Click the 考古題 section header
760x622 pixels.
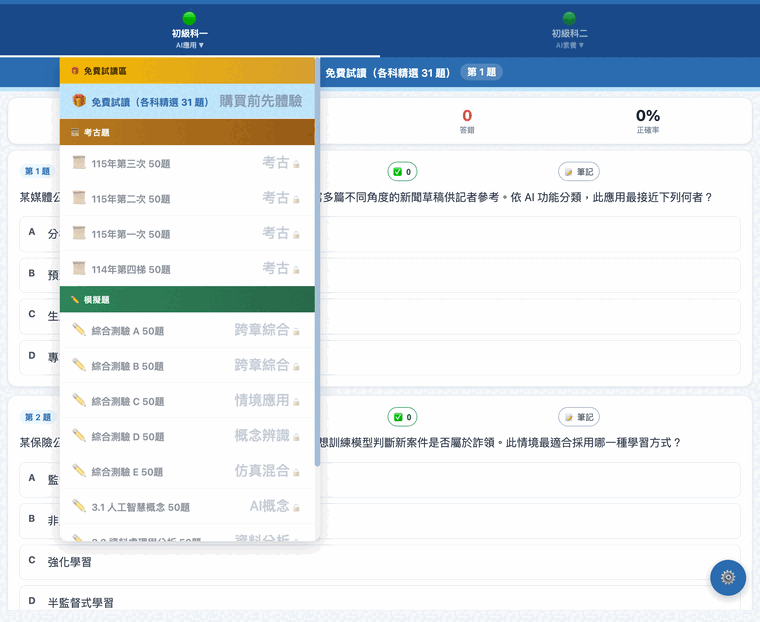187,132
